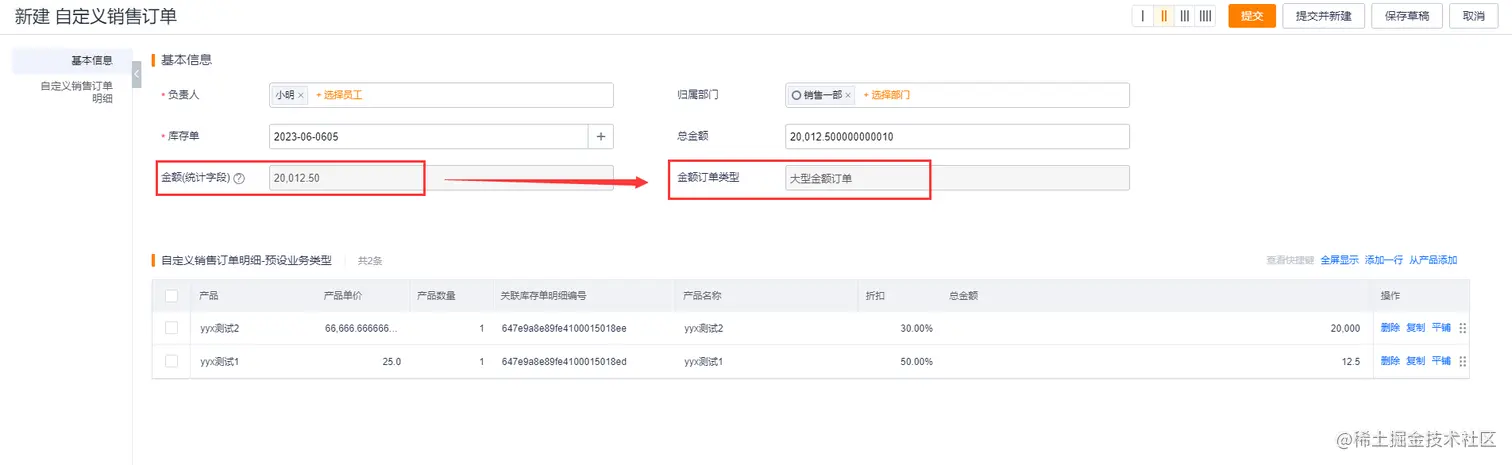Grab drag handle of yyx测试1 row

click(1463, 361)
